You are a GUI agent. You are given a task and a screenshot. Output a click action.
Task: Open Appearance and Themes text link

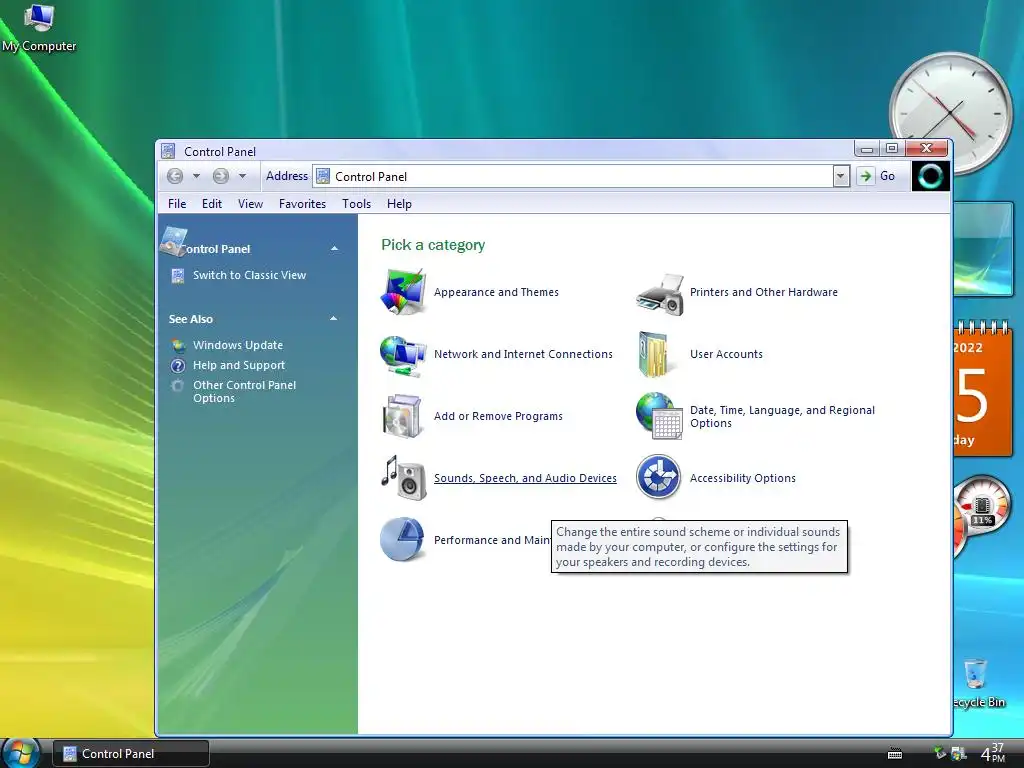pyautogui.click(x=496, y=292)
